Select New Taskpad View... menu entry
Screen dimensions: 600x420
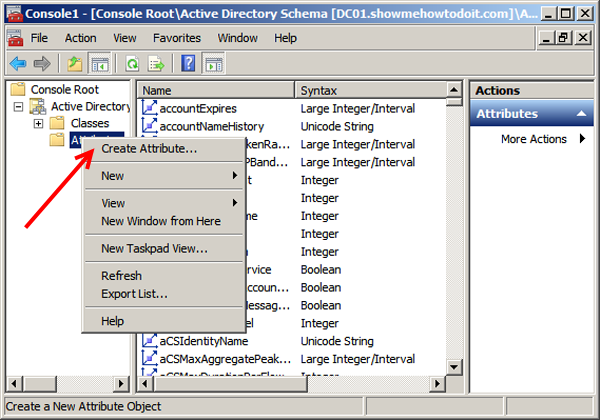[154, 248]
